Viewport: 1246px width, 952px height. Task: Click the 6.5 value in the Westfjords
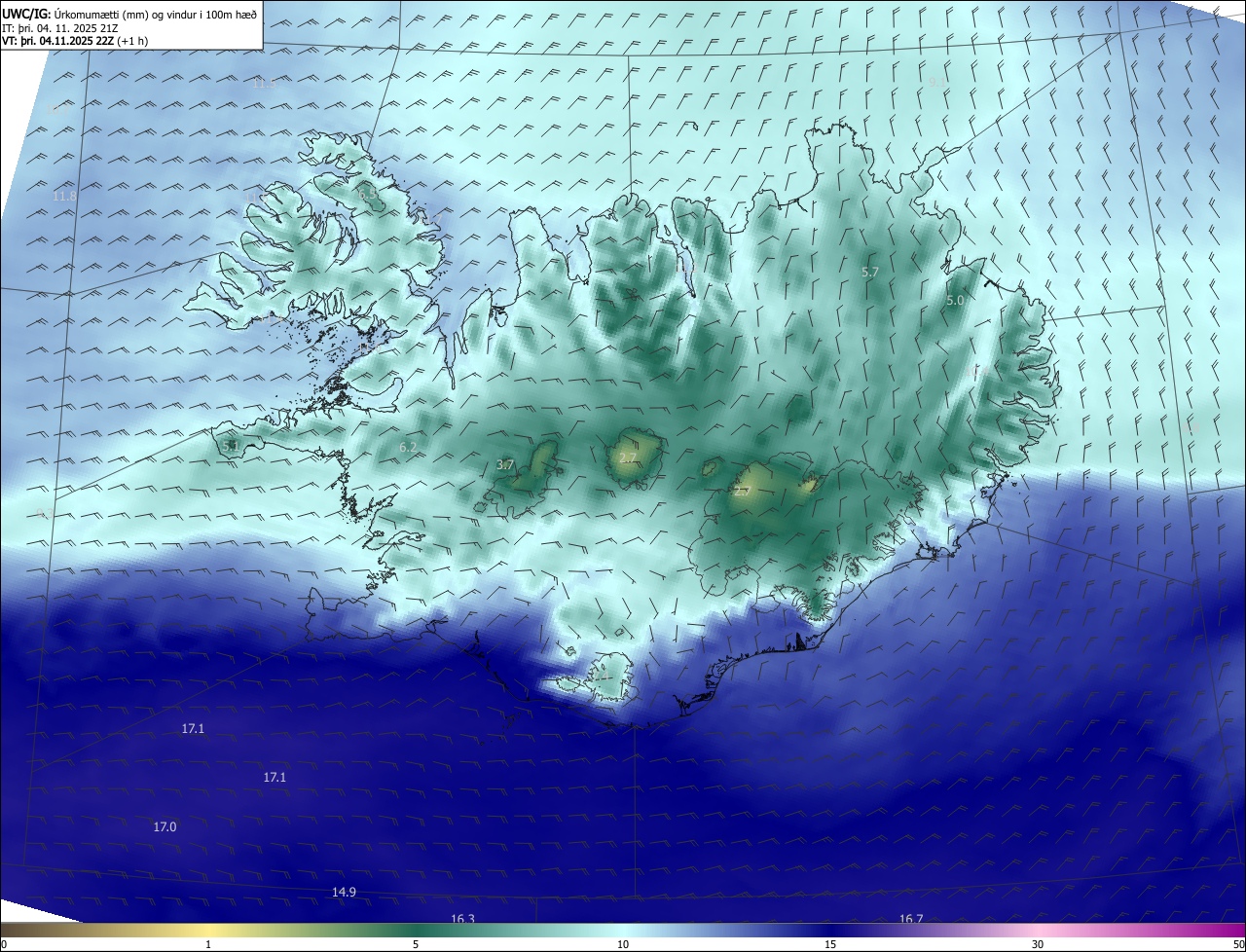coord(367,195)
